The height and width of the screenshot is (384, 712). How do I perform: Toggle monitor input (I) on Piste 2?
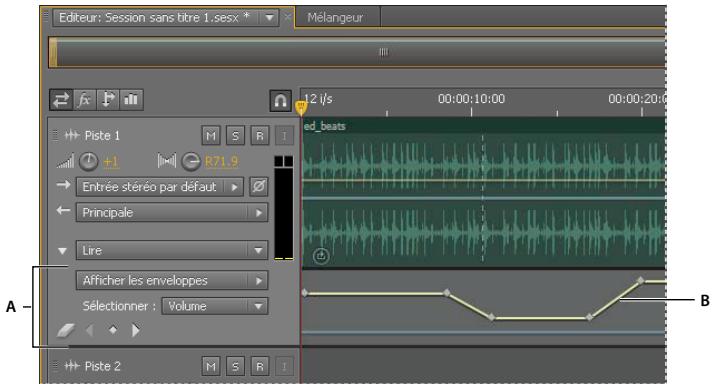coord(284,366)
